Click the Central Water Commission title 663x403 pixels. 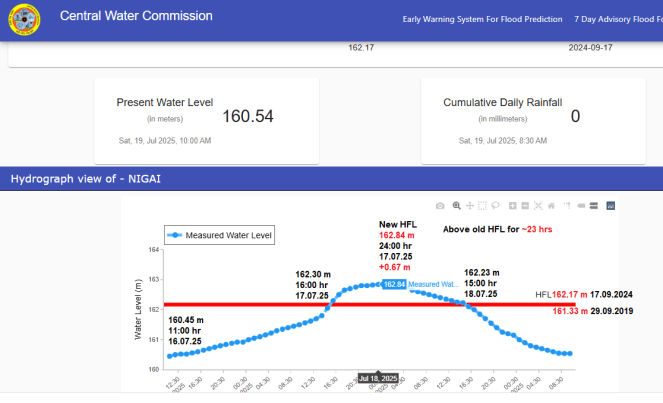click(136, 17)
